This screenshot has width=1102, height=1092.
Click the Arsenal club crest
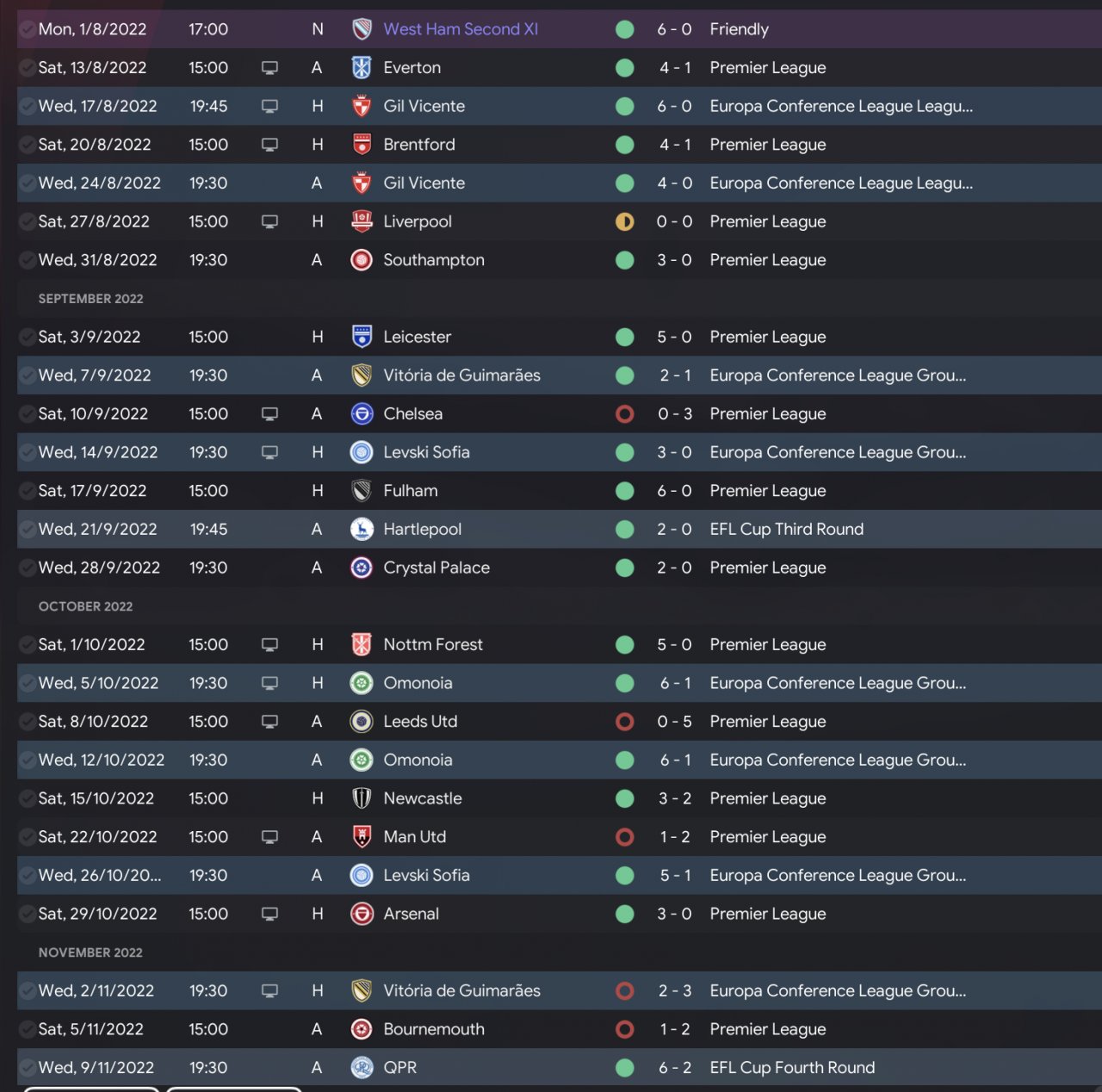tap(362, 914)
